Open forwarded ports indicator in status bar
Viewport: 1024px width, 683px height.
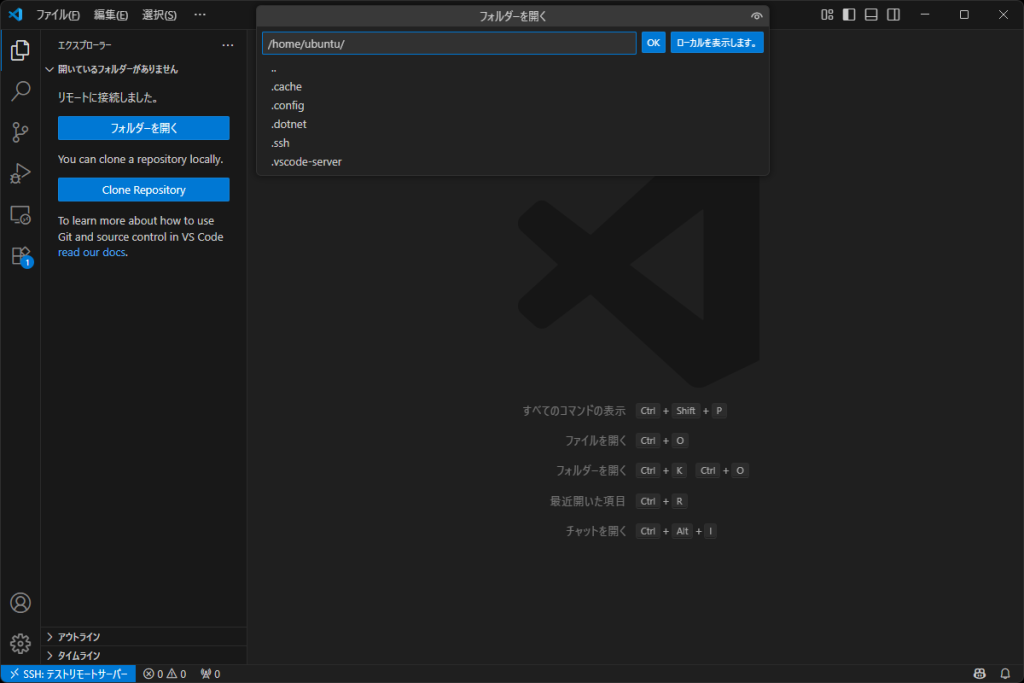tap(210, 674)
